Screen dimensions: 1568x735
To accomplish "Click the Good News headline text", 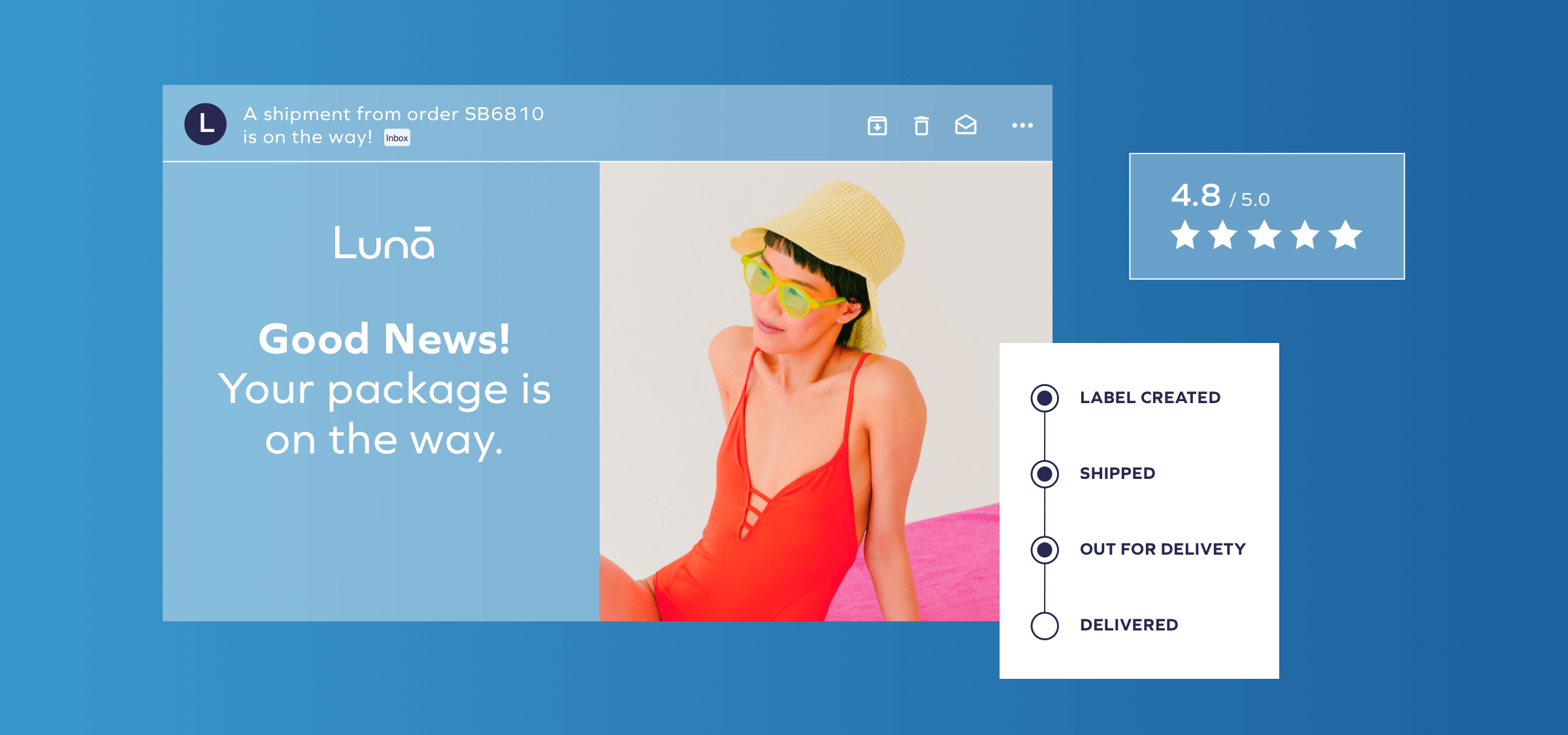I will pos(385,340).
